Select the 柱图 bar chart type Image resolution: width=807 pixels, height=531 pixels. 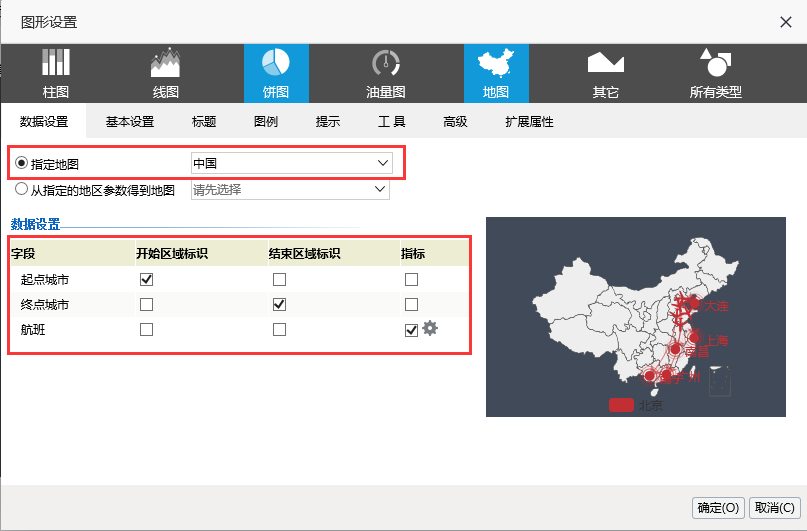(x=56, y=73)
